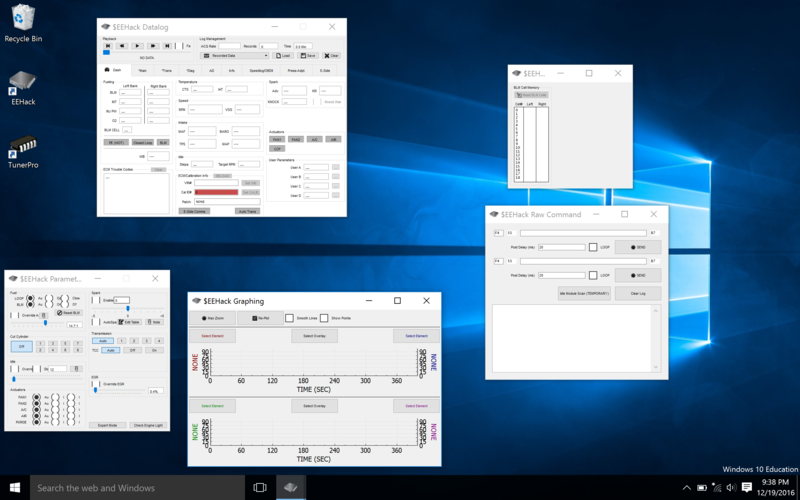Toggle the Show Points checkbox

point(325,317)
